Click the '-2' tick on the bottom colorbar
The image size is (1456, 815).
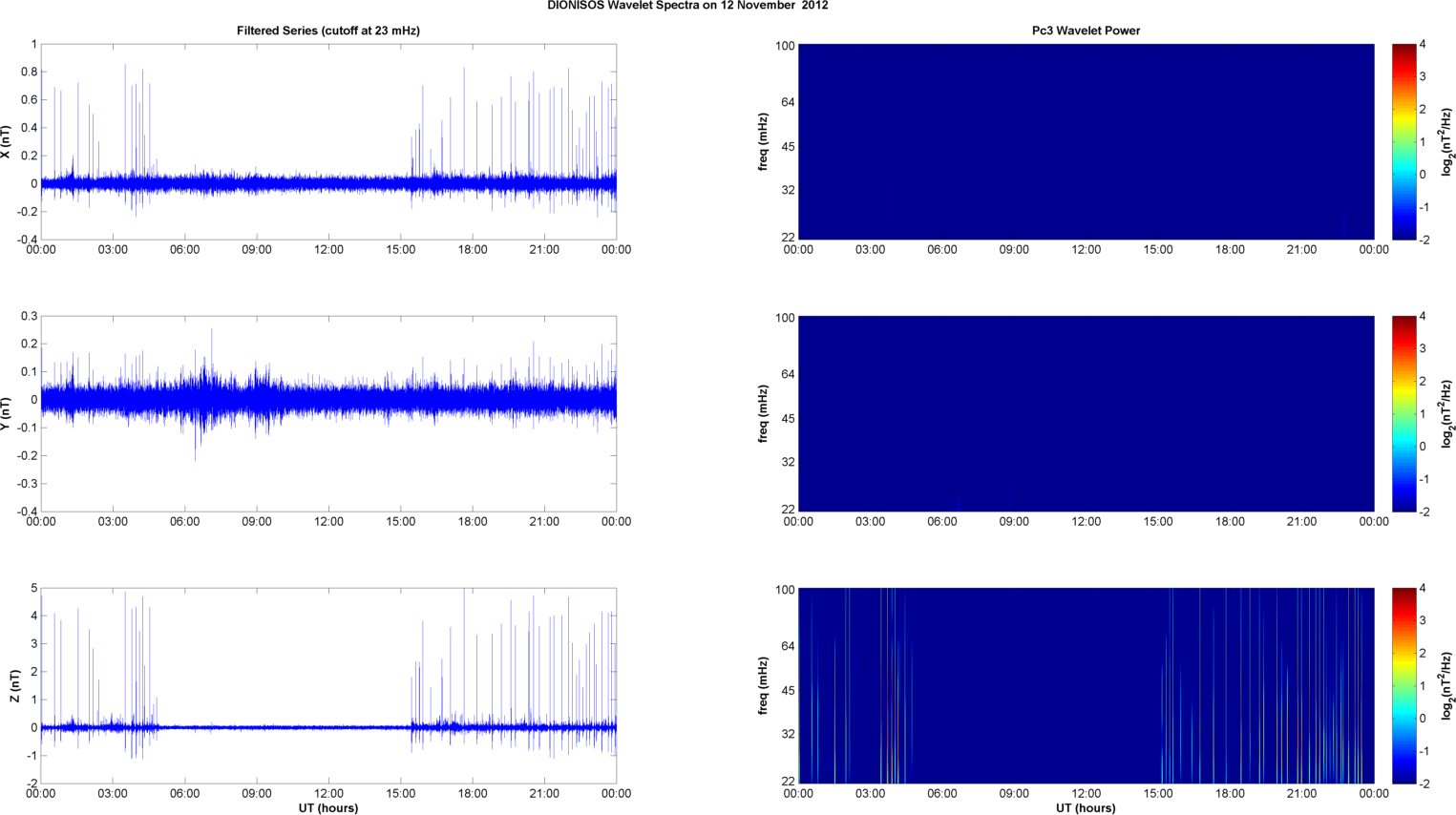(x=1424, y=784)
